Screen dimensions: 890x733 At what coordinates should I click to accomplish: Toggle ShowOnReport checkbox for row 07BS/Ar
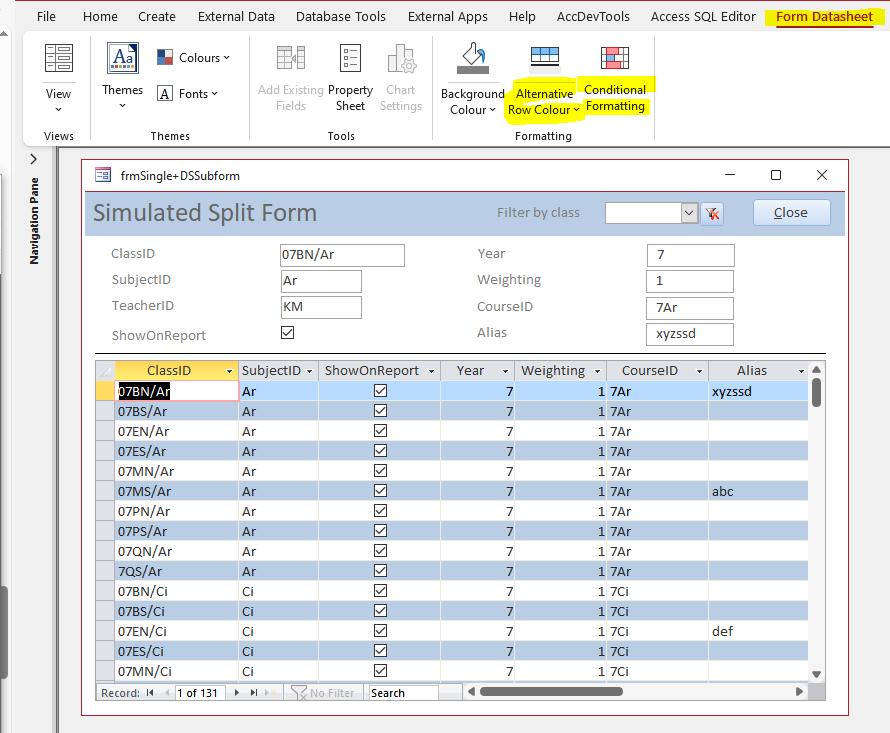380,411
